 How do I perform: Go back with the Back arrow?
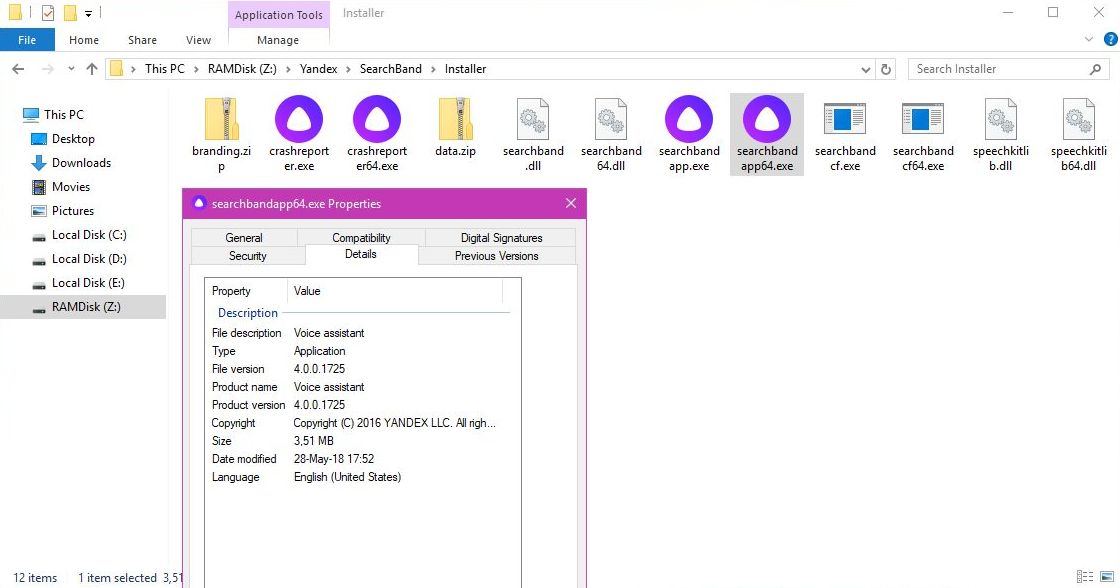click(19, 69)
